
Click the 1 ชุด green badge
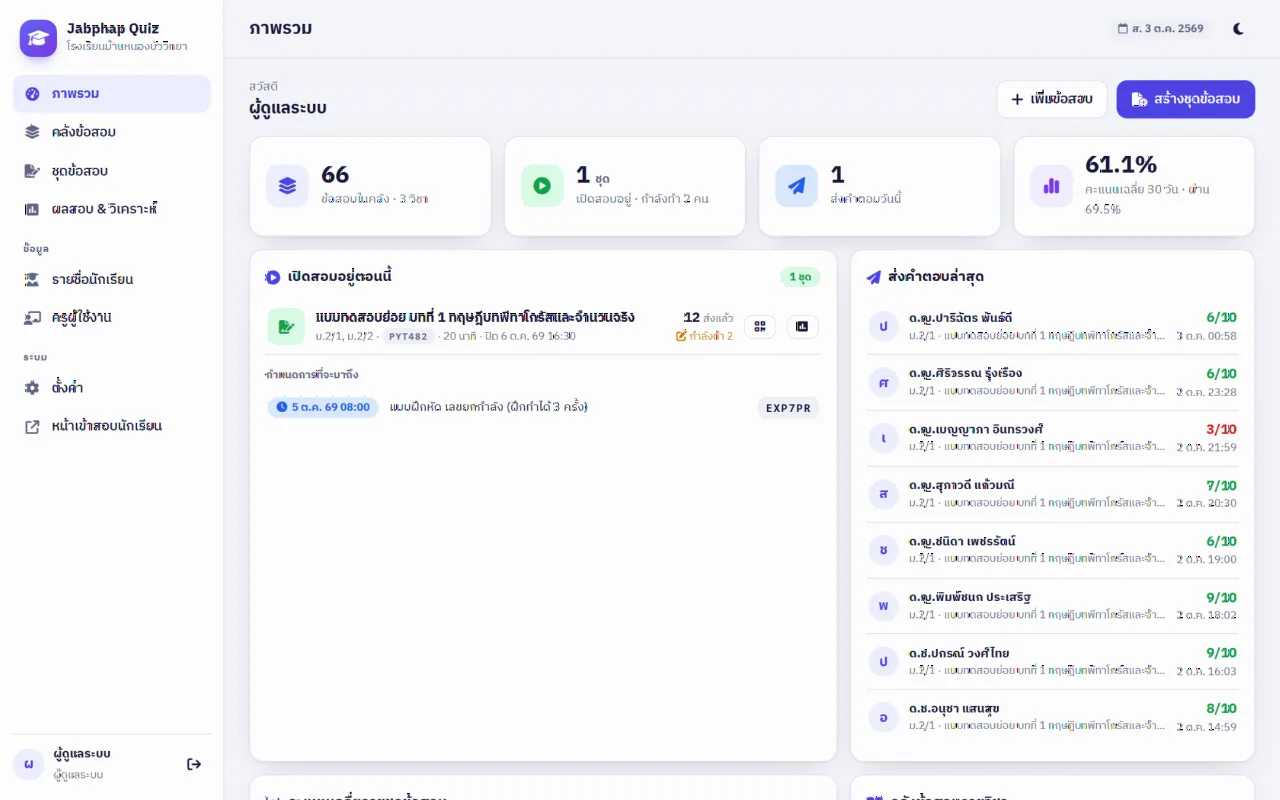click(800, 277)
